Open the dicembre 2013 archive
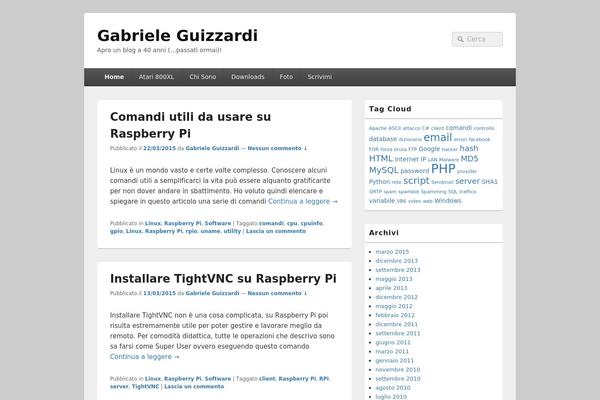Viewport: 600px width, 400px height. click(x=397, y=261)
